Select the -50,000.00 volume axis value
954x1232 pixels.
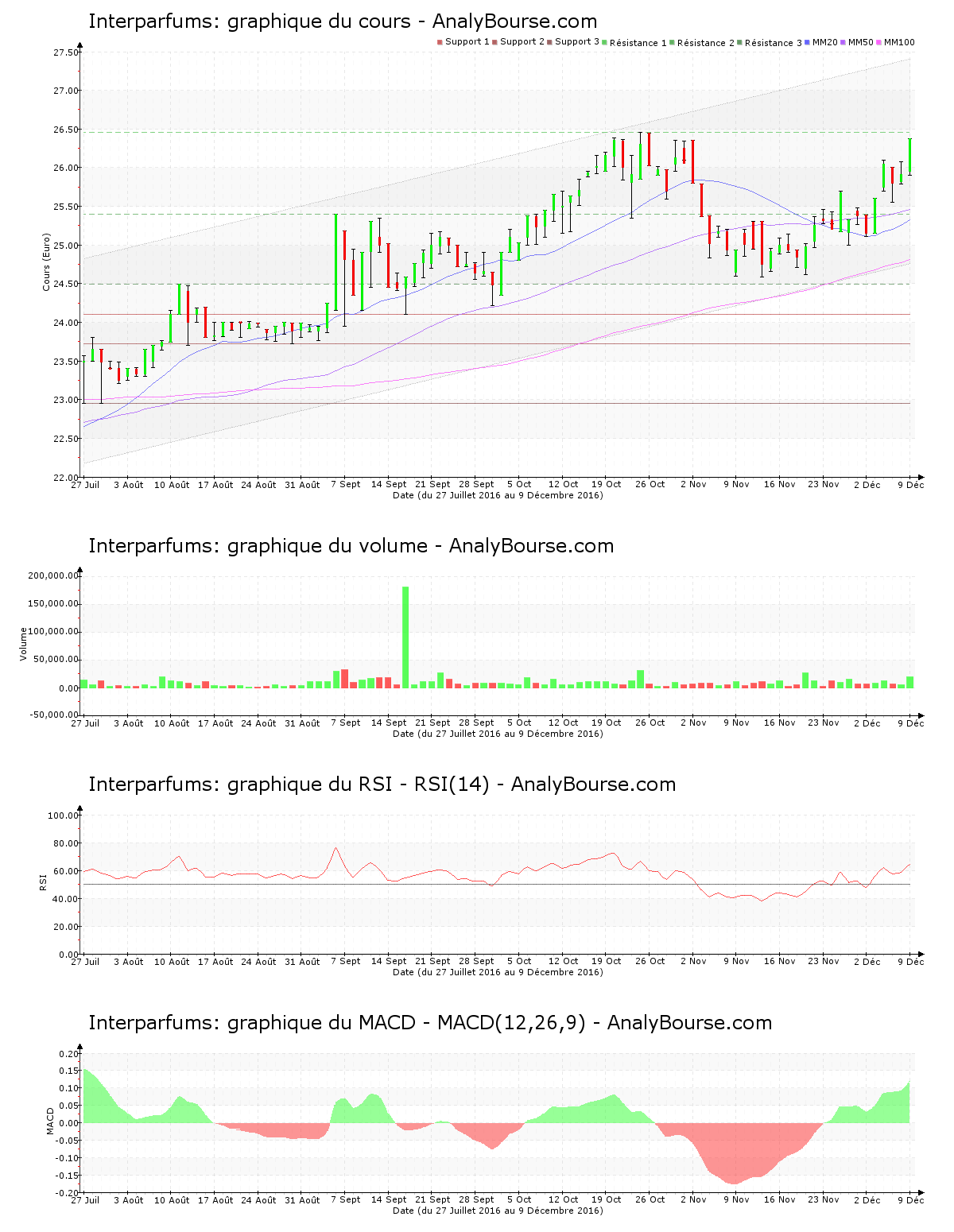tap(53, 715)
